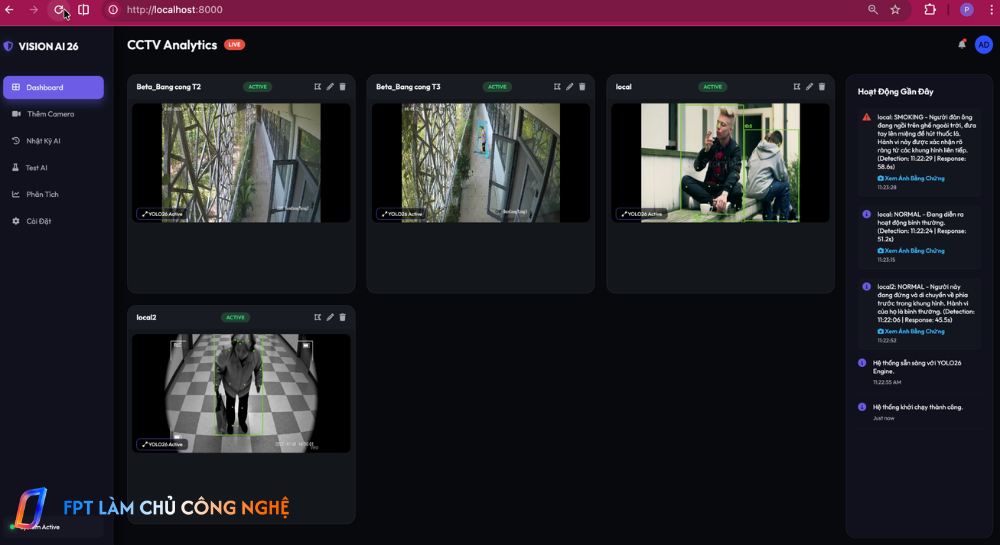Open the browser zoom control

[873, 10]
